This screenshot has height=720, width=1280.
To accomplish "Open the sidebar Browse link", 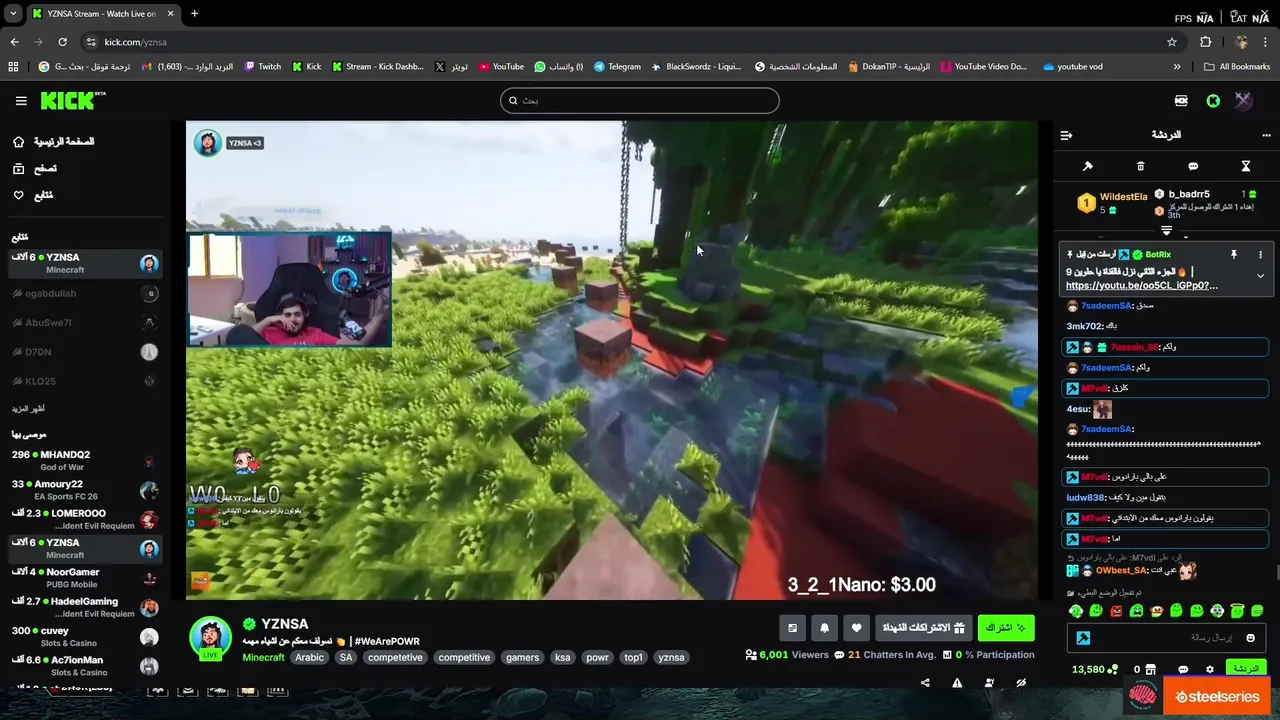I will (x=33, y=169).
